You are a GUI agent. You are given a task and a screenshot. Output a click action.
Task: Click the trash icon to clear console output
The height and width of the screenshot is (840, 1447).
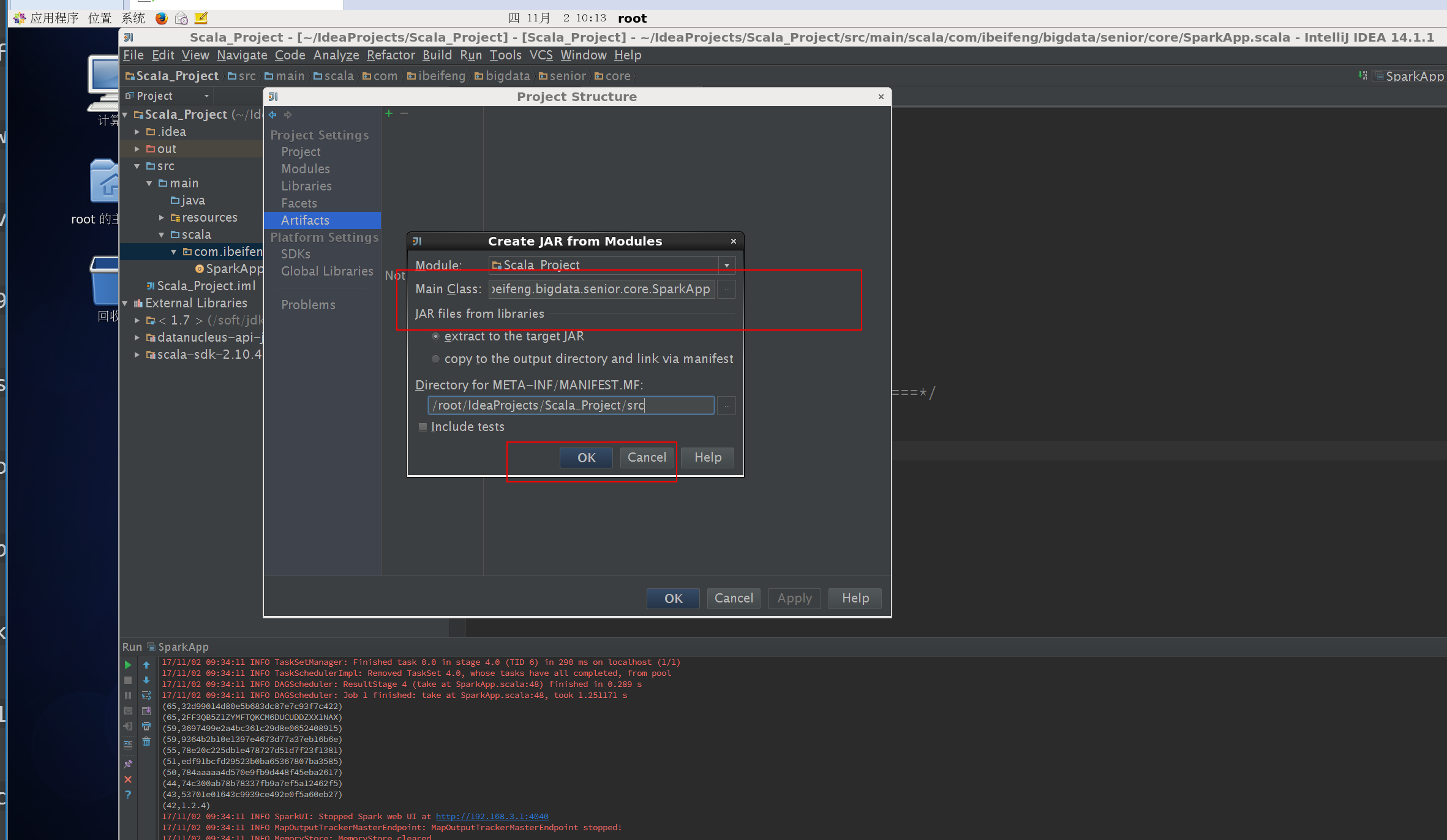tap(146, 741)
